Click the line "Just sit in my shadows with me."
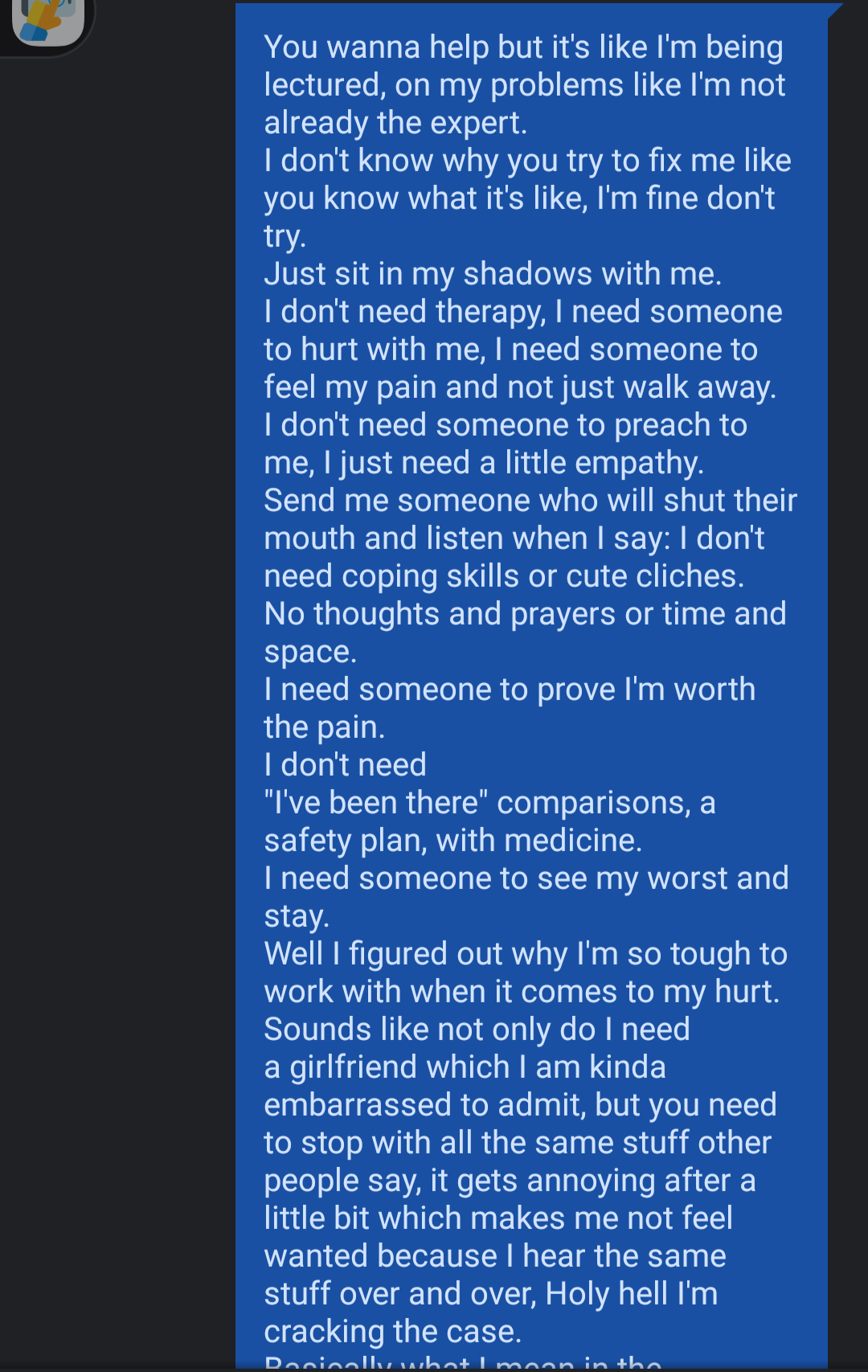 492,274
